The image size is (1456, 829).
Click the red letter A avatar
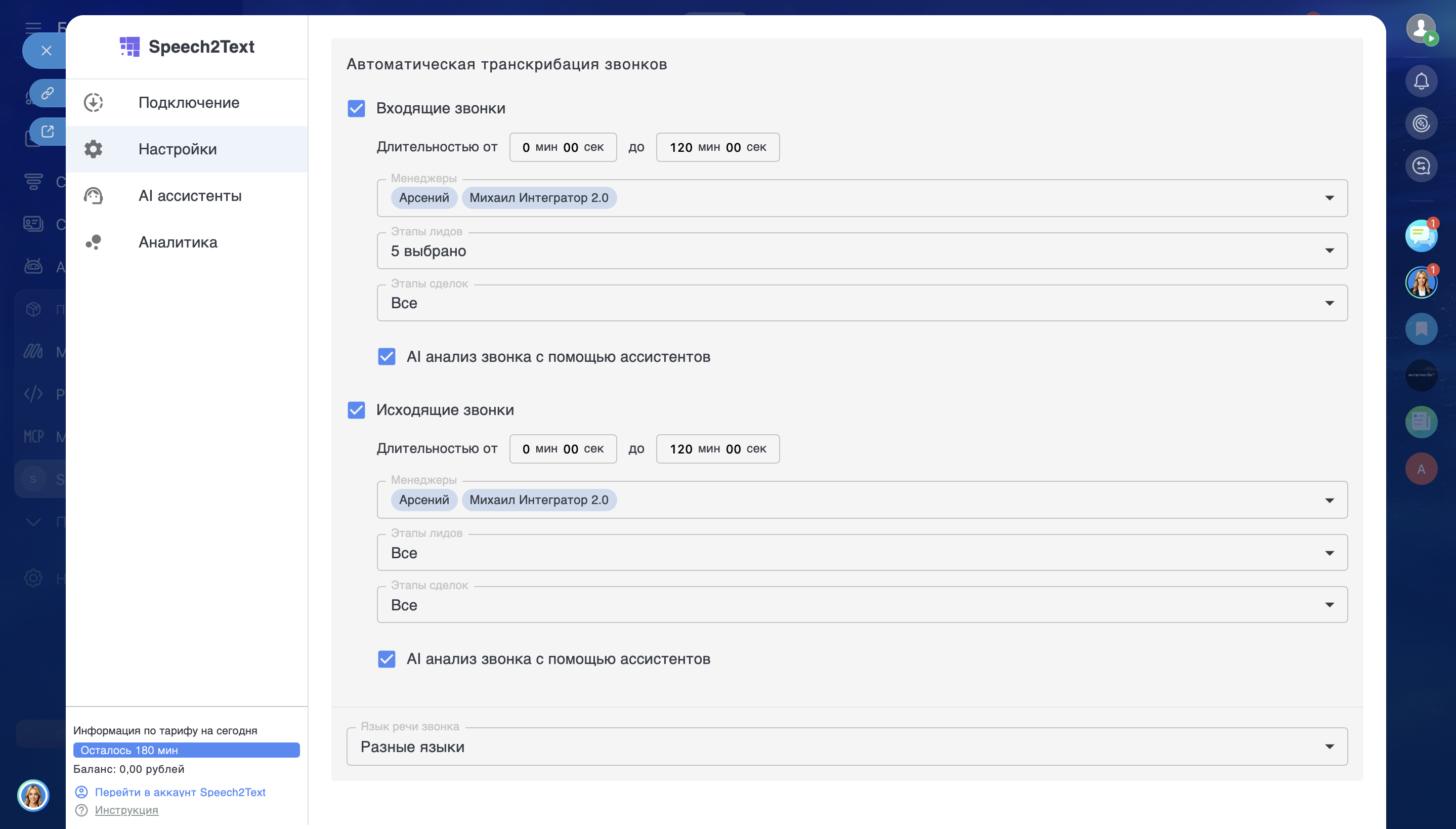[x=1421, y=469]
